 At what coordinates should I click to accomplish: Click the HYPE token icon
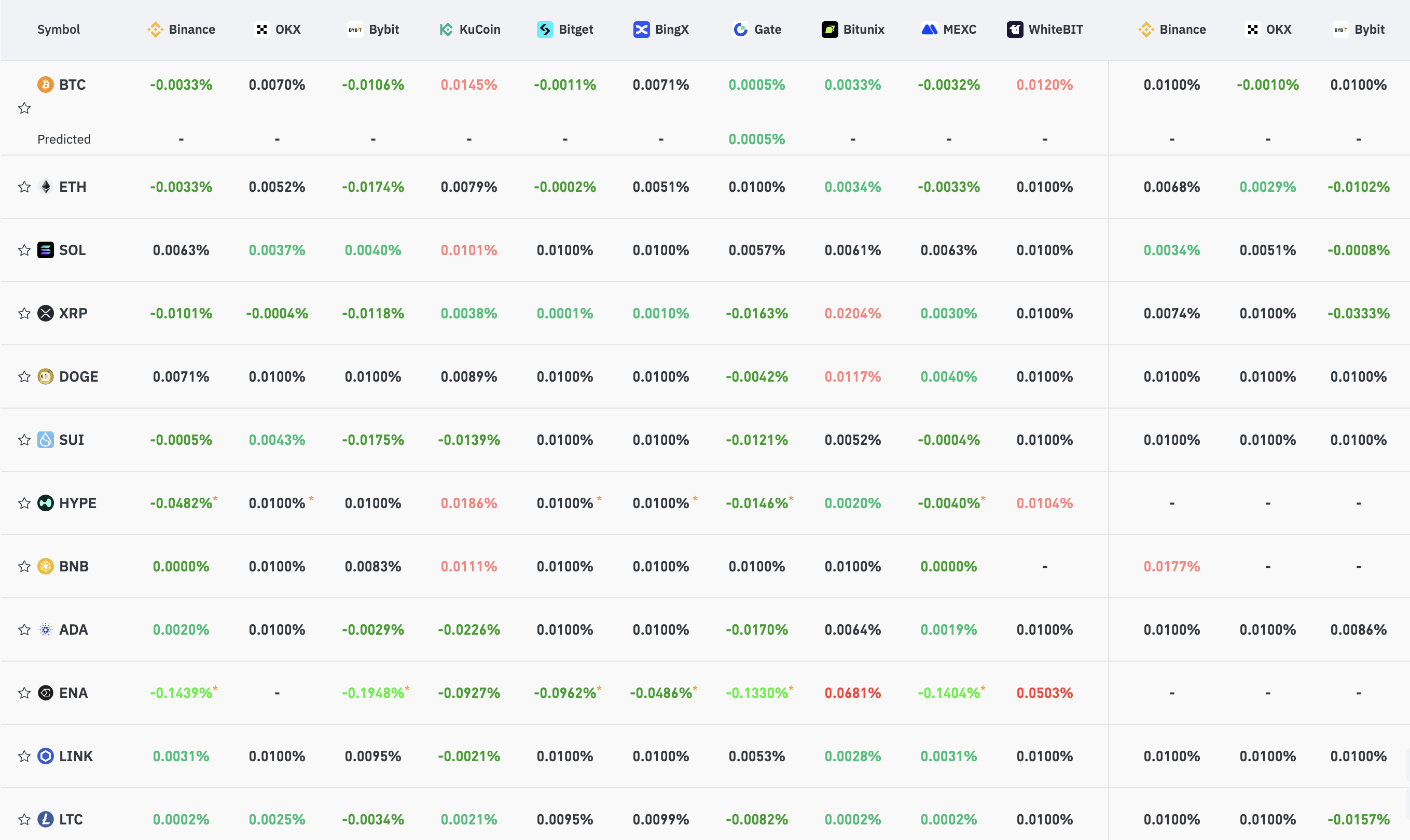point(45,503)
